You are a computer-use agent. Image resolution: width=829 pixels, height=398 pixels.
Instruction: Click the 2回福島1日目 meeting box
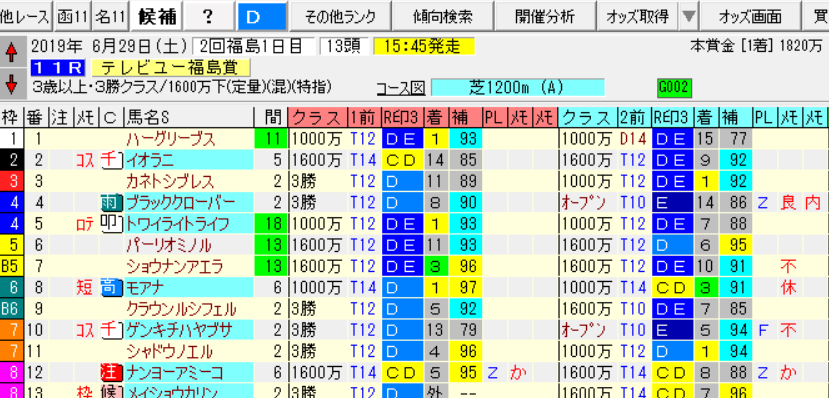click(253, 47)
